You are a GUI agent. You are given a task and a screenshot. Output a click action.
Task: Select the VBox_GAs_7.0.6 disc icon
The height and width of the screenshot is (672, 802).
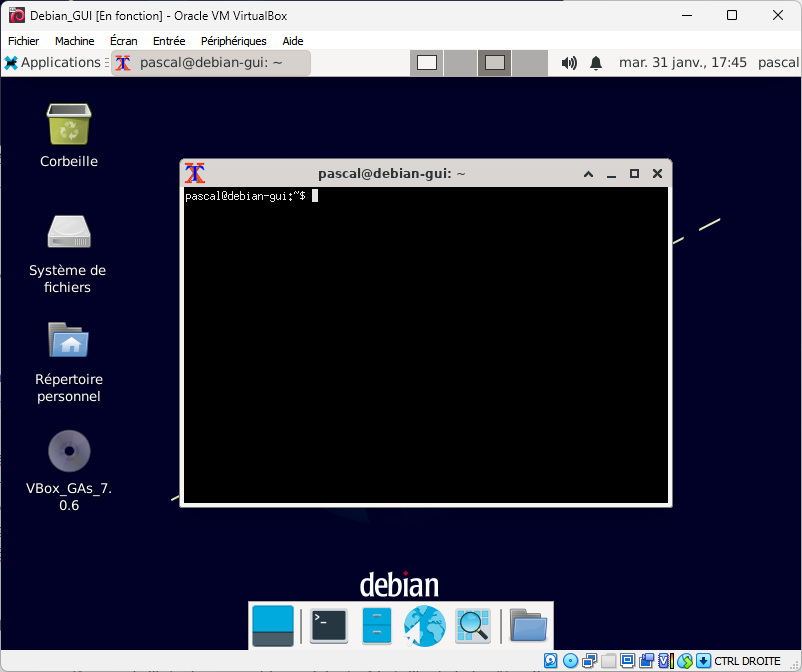coord(69,451)
